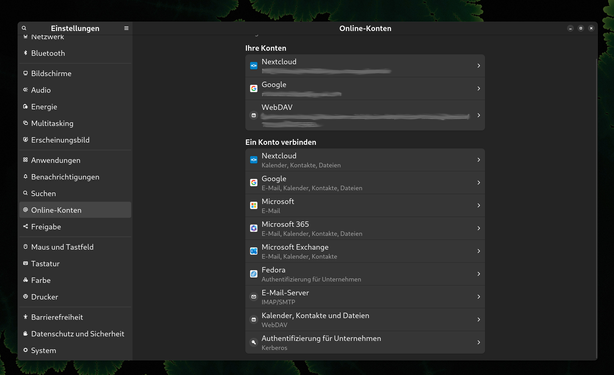The height and width of the screenshot is (375, 614).
Task: Click the Microsoft E-Mail logo icon
Action: [254, 206]
